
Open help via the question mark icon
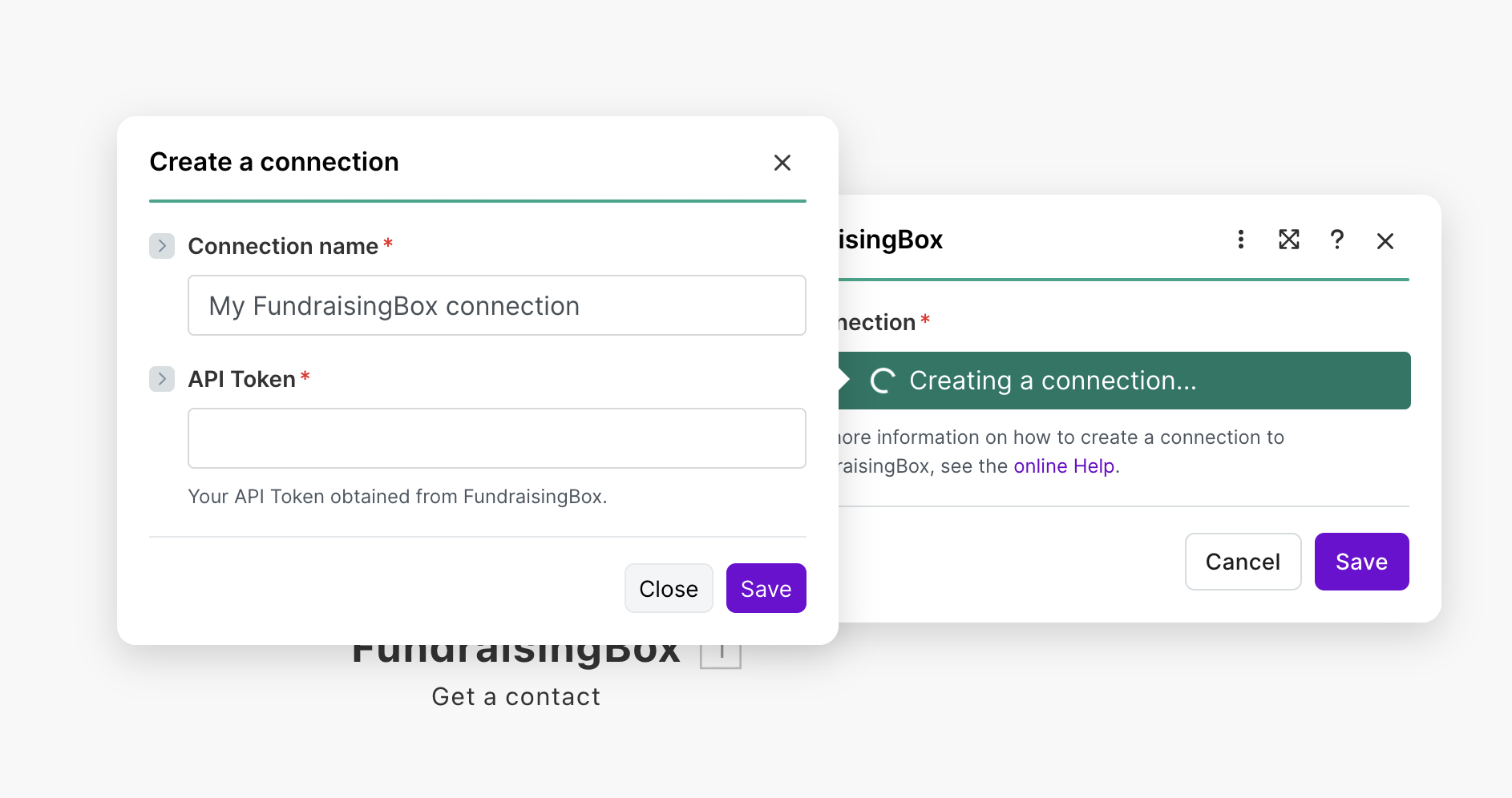(1336, 240)
